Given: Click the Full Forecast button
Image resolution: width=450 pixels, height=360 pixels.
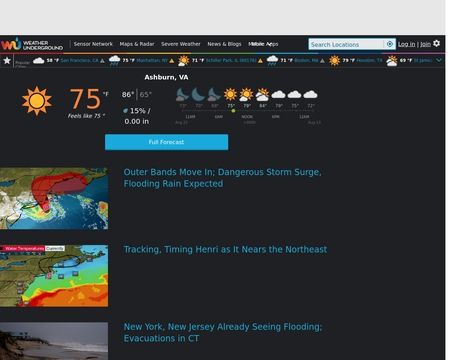Looking at the screenshot, I should point(166,142).
